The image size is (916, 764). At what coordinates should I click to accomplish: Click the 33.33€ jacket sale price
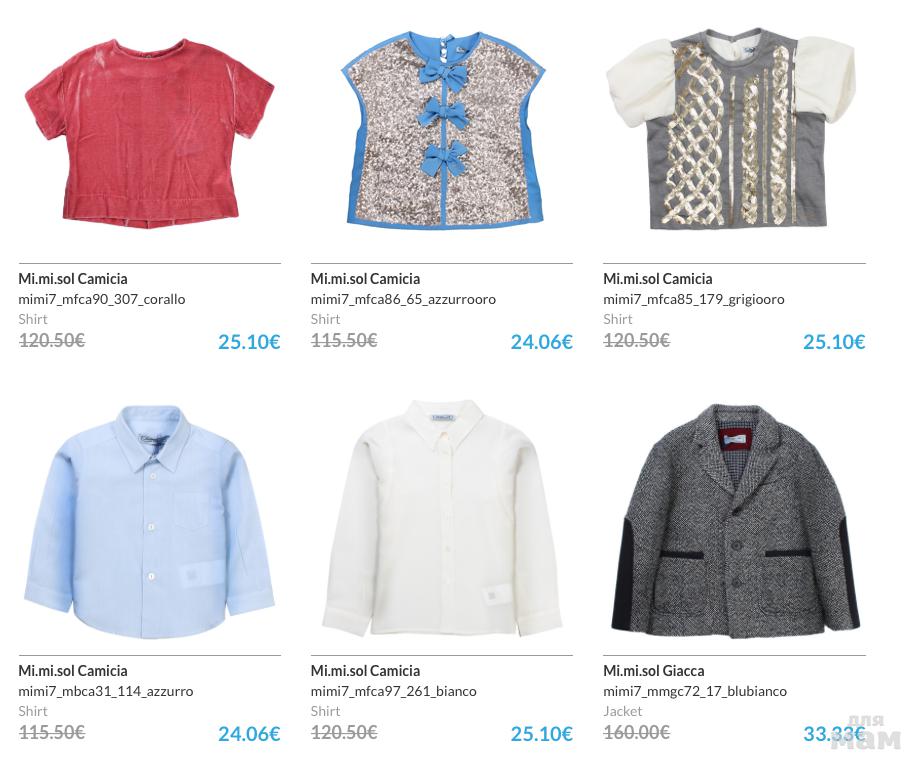pyautogui.click(x=834, y=734)
